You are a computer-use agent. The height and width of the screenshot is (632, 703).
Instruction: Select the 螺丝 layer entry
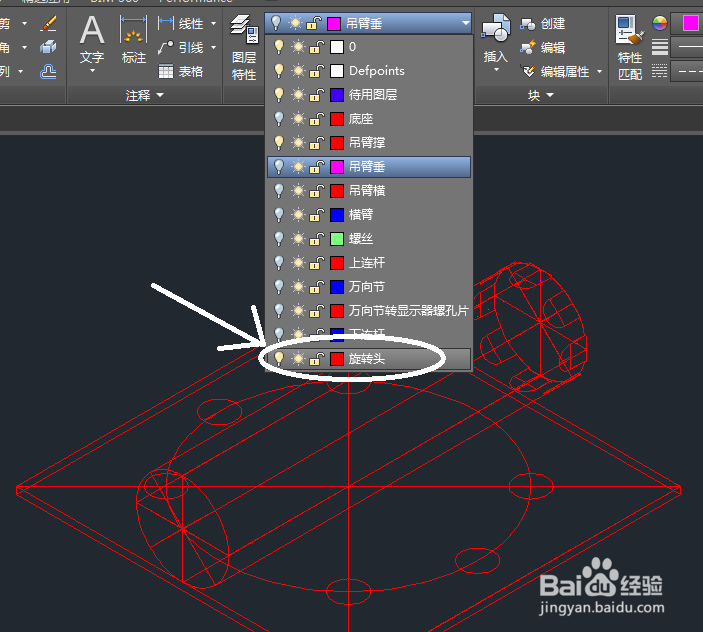[369, 239]
